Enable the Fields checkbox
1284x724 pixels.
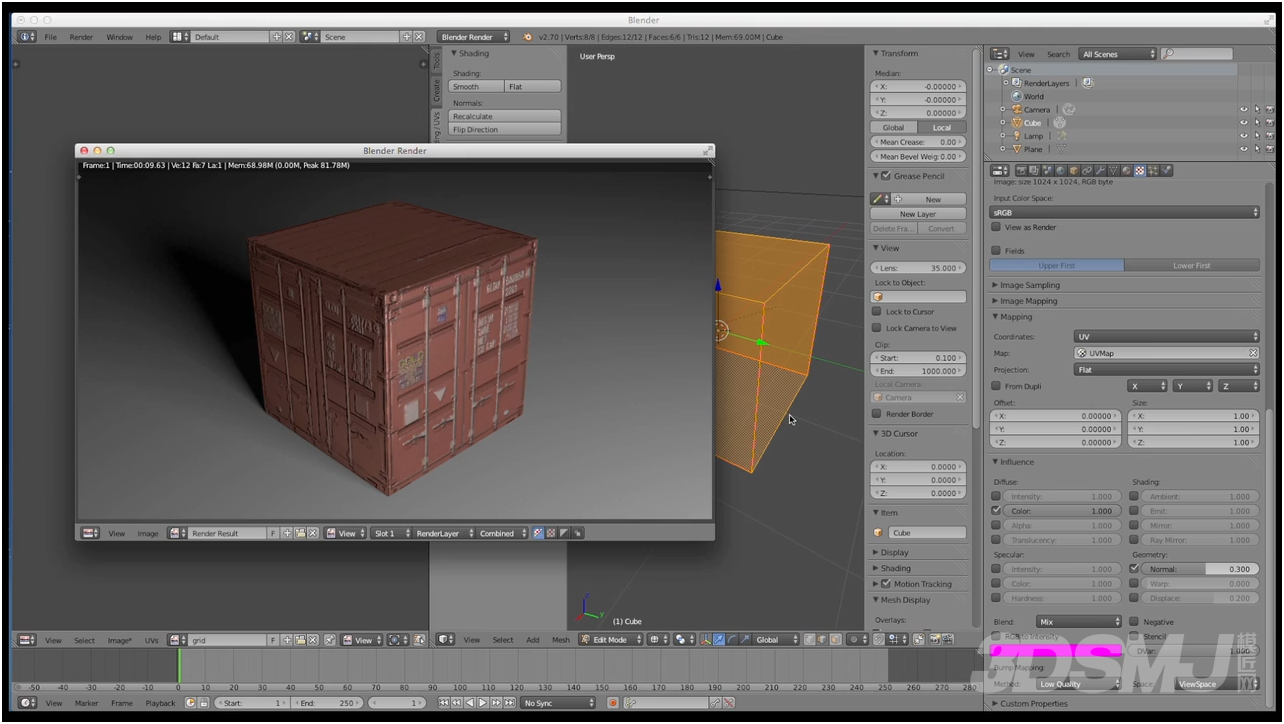(x=996, y=251)
